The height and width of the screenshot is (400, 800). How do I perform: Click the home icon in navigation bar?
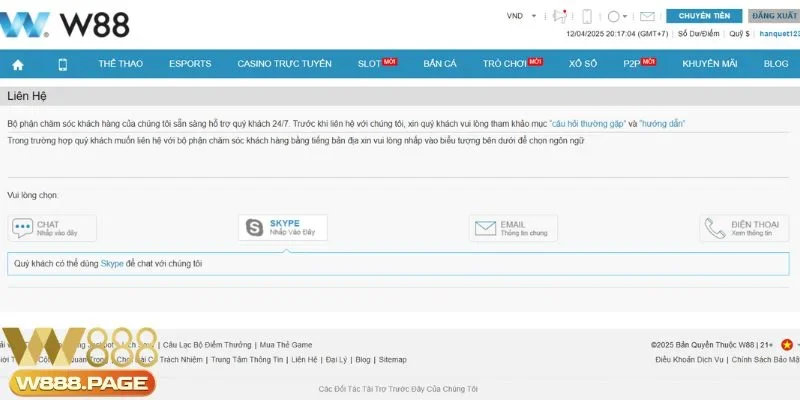point(18,64)
